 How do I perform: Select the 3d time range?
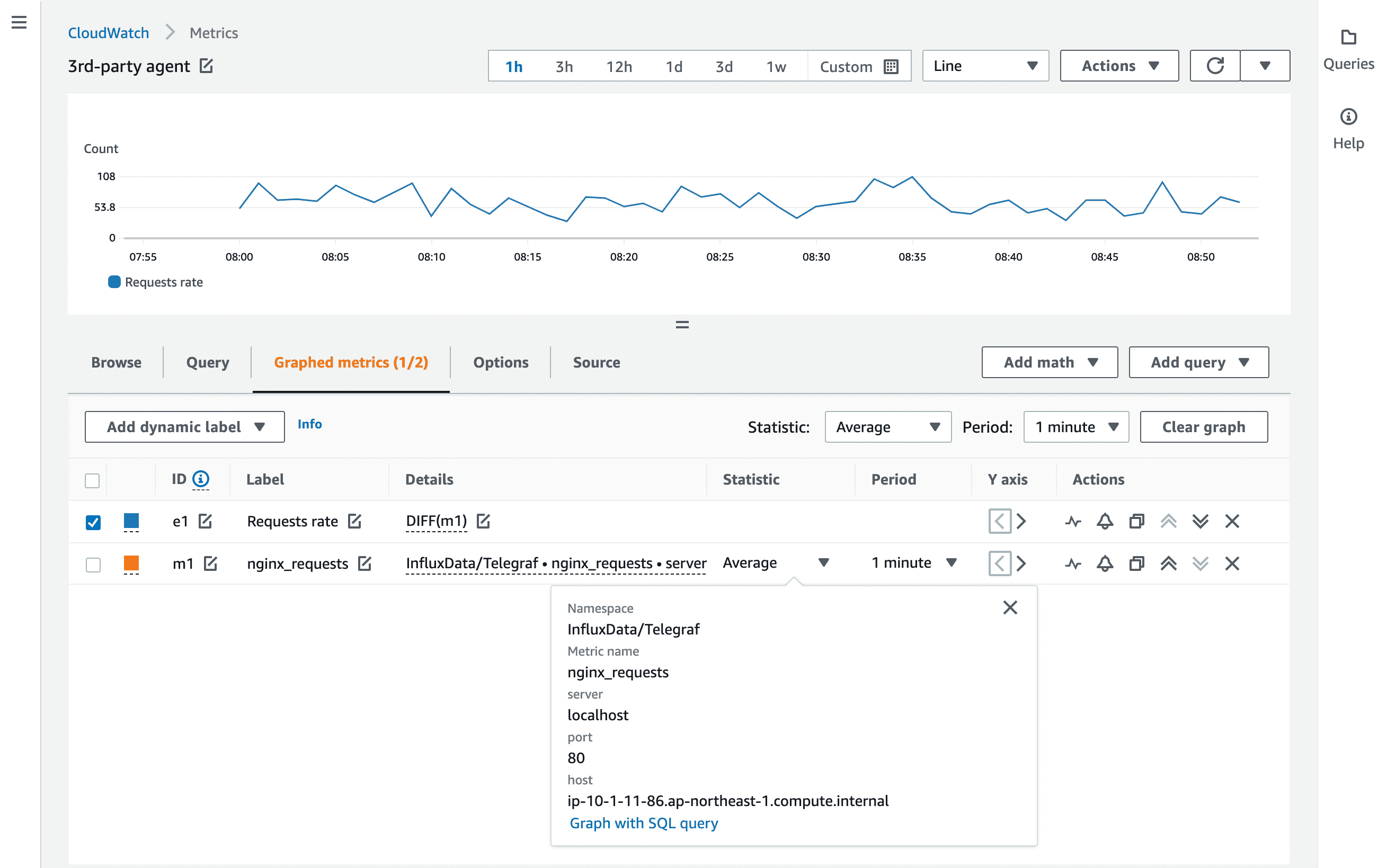pyautogui.click(x=724, y=66)
